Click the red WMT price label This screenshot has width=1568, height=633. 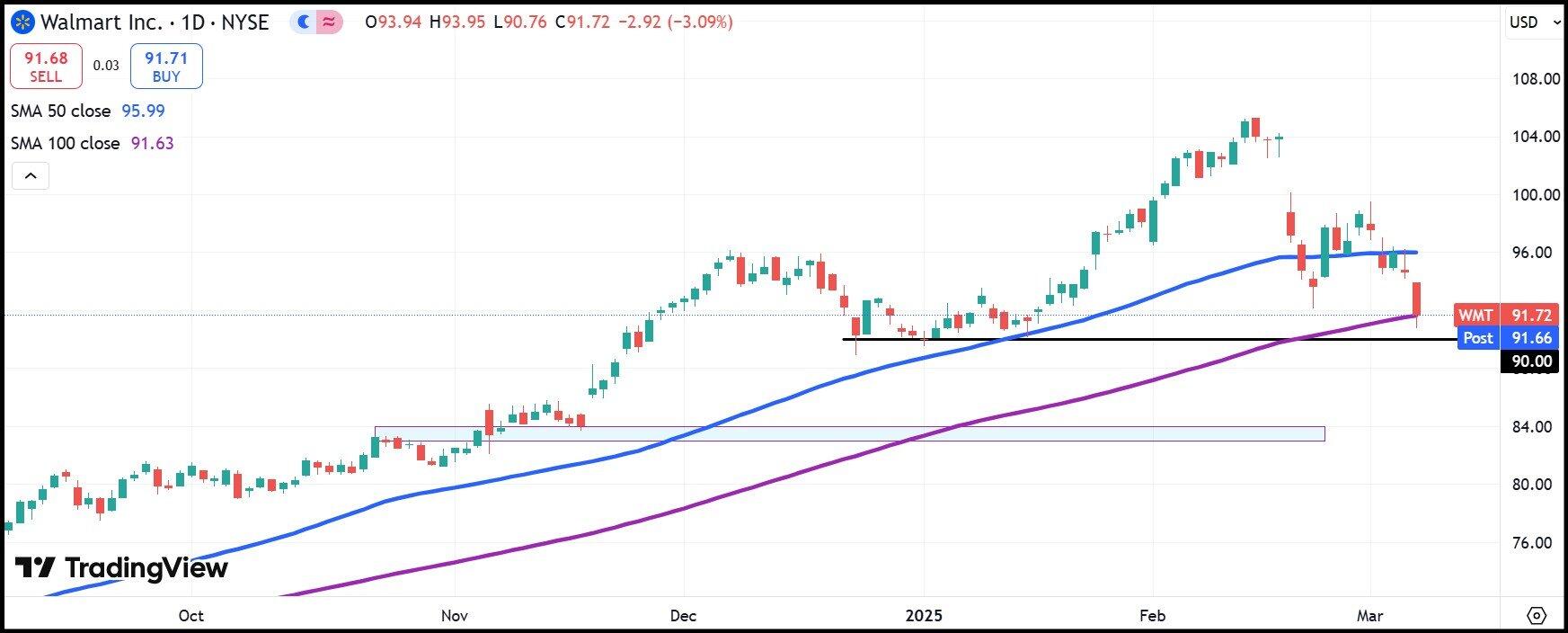[1506, 315]
